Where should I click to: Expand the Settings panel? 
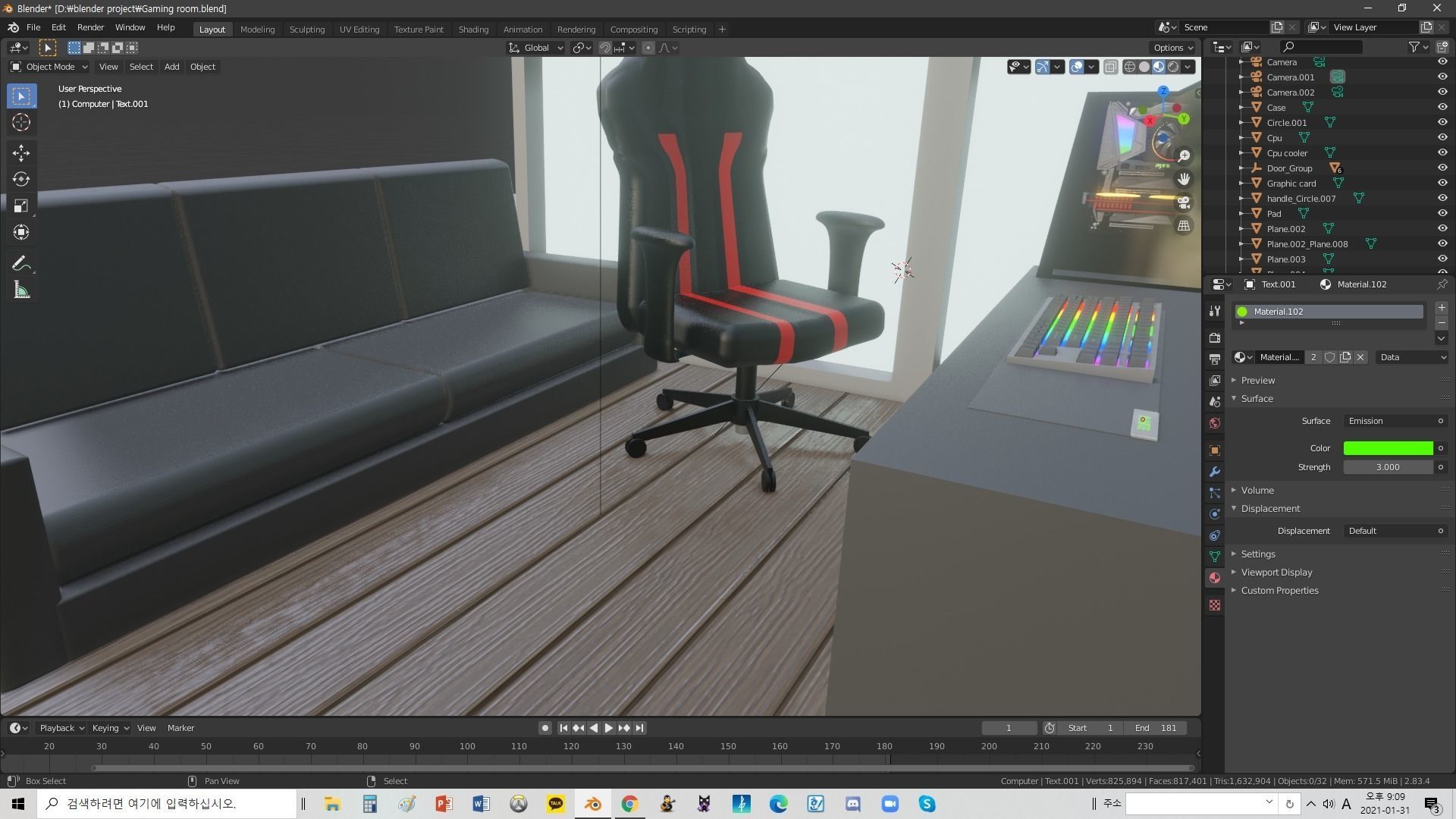[1258, 554]
